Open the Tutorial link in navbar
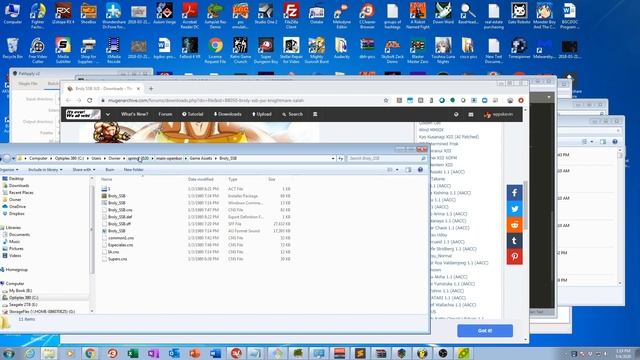The width and height of the screenshot is (640, 360). 193,114
